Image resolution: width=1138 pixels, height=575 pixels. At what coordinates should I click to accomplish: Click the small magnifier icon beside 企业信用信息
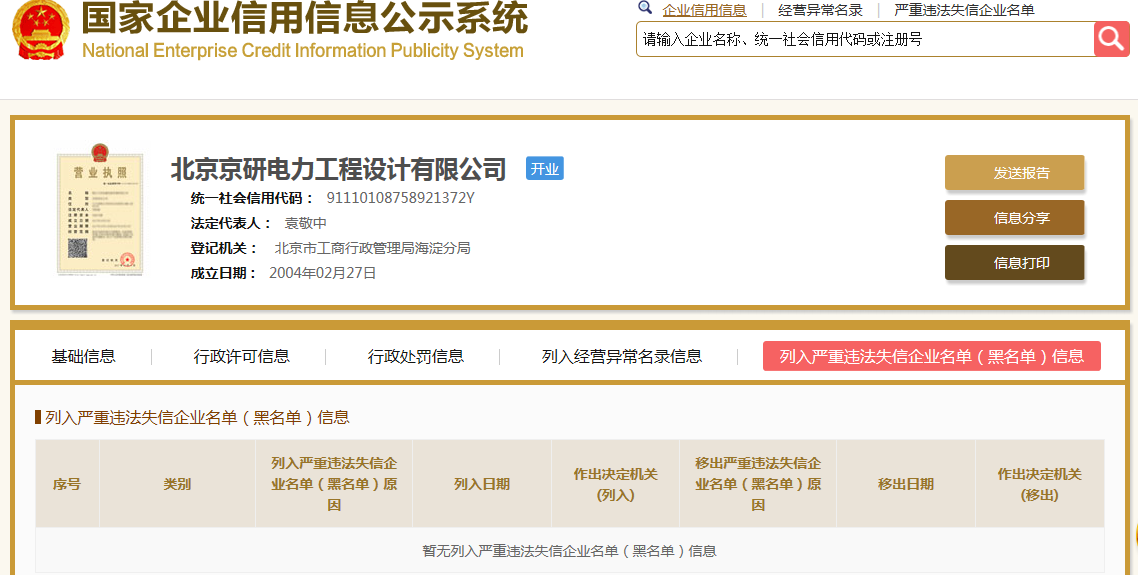click(644, 8)
